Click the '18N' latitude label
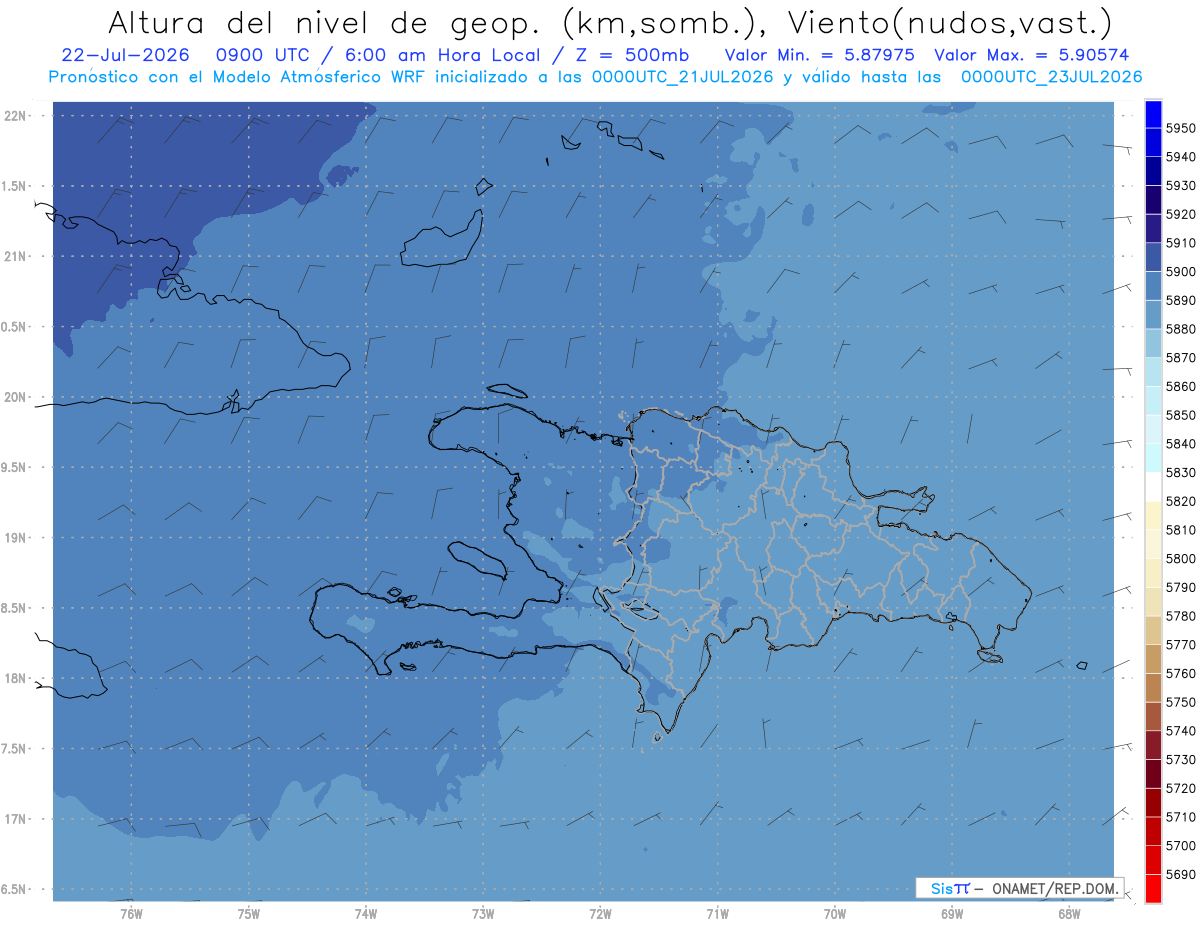The height and width of the screenshot is (927, 1200). coord(15,679)
